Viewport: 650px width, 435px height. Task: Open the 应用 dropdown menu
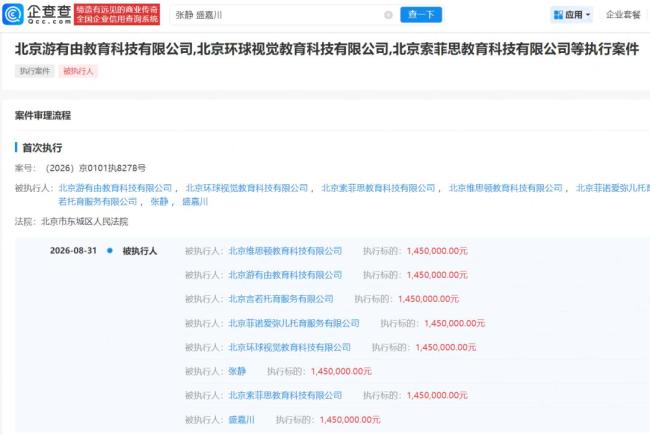[572, 15]
